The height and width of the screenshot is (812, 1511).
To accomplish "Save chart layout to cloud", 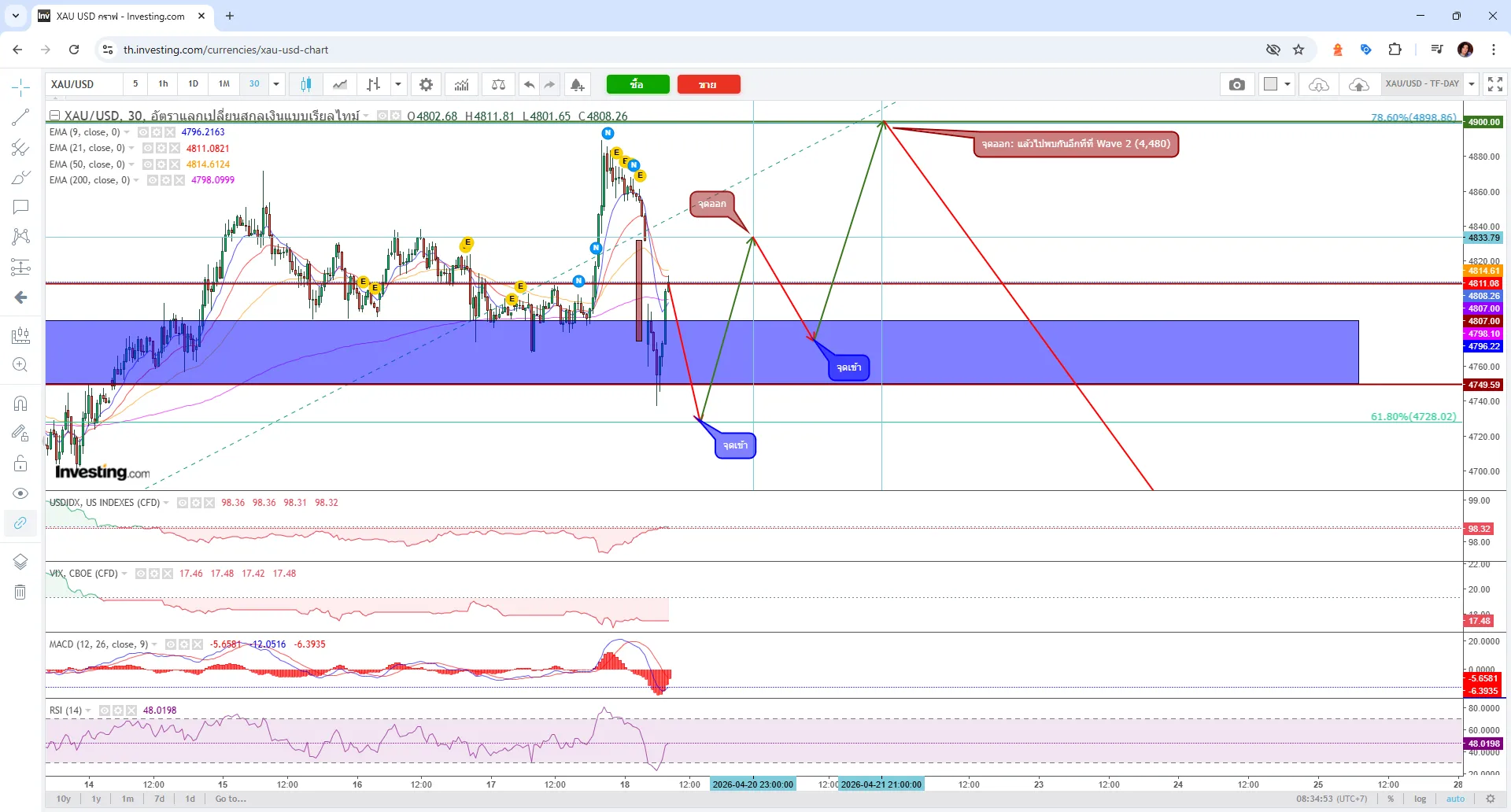I will (x=1359, y=84).
